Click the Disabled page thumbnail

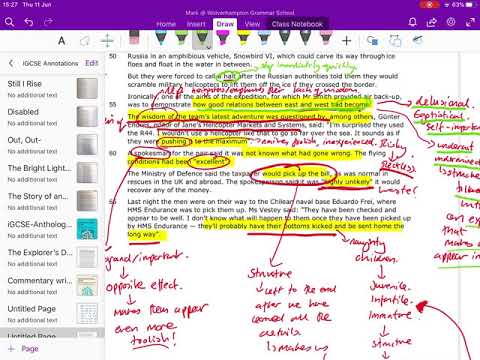[x=87, y=116]
